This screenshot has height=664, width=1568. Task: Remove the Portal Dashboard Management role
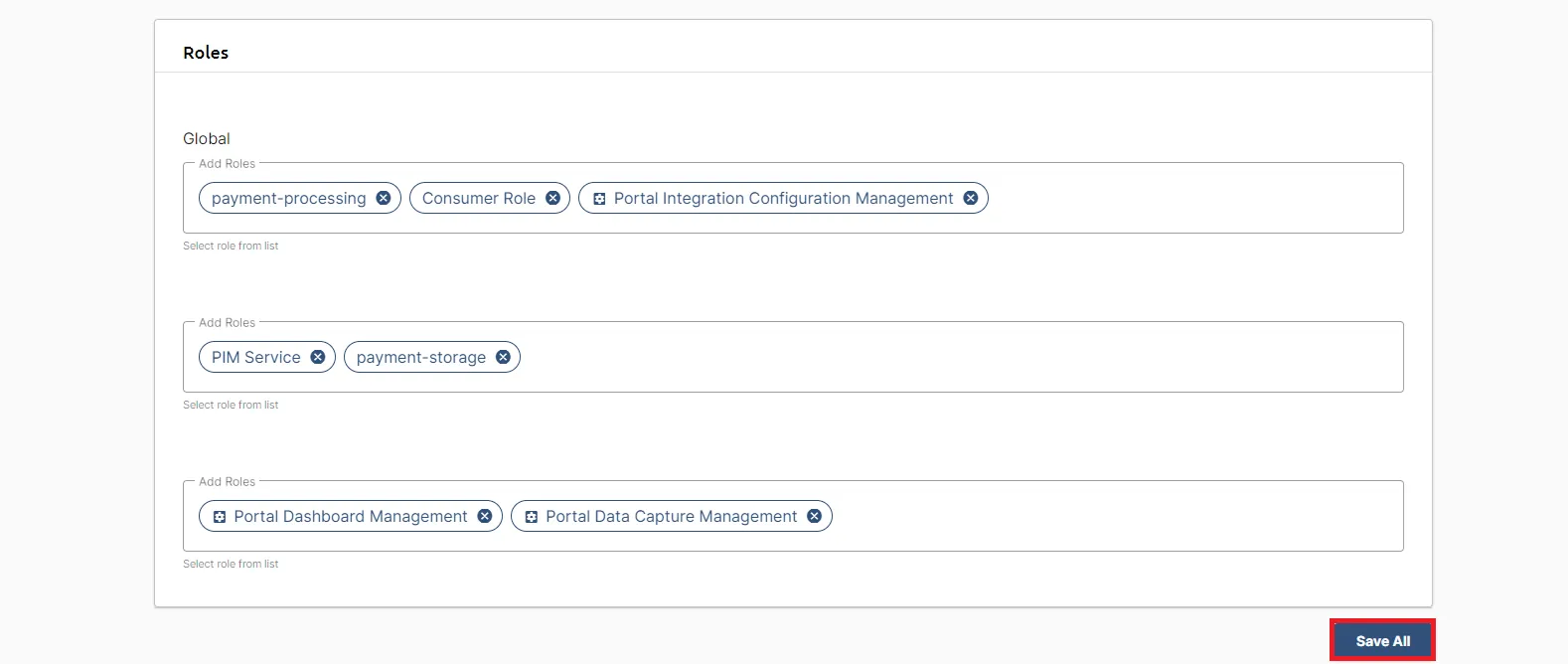tap(485, 516)
